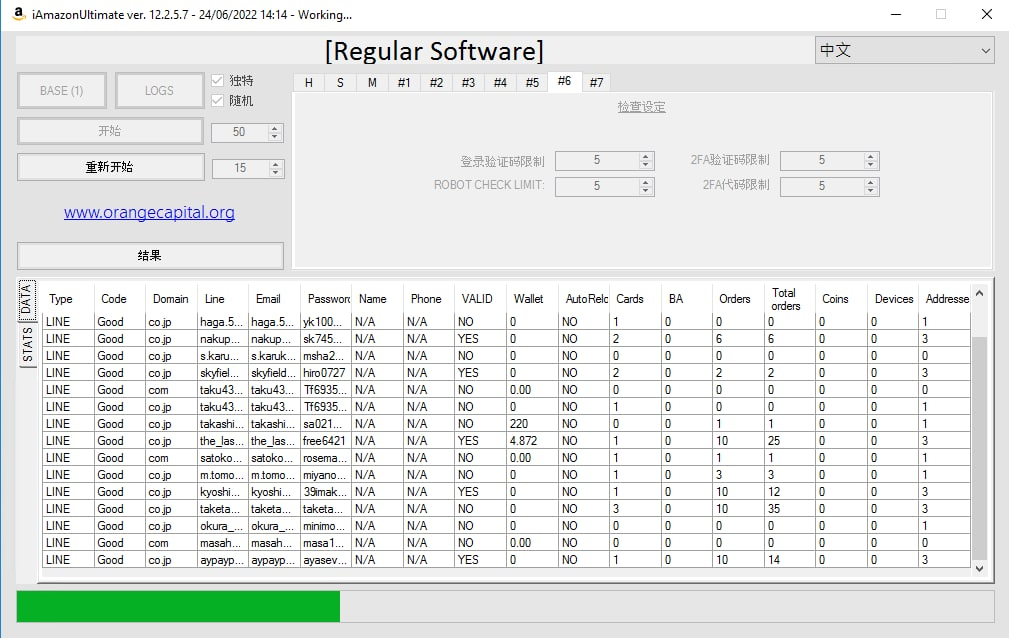Switch to the #3 settings tab
The height and width of the screenshot is (638, 1009).
[468, 82]
